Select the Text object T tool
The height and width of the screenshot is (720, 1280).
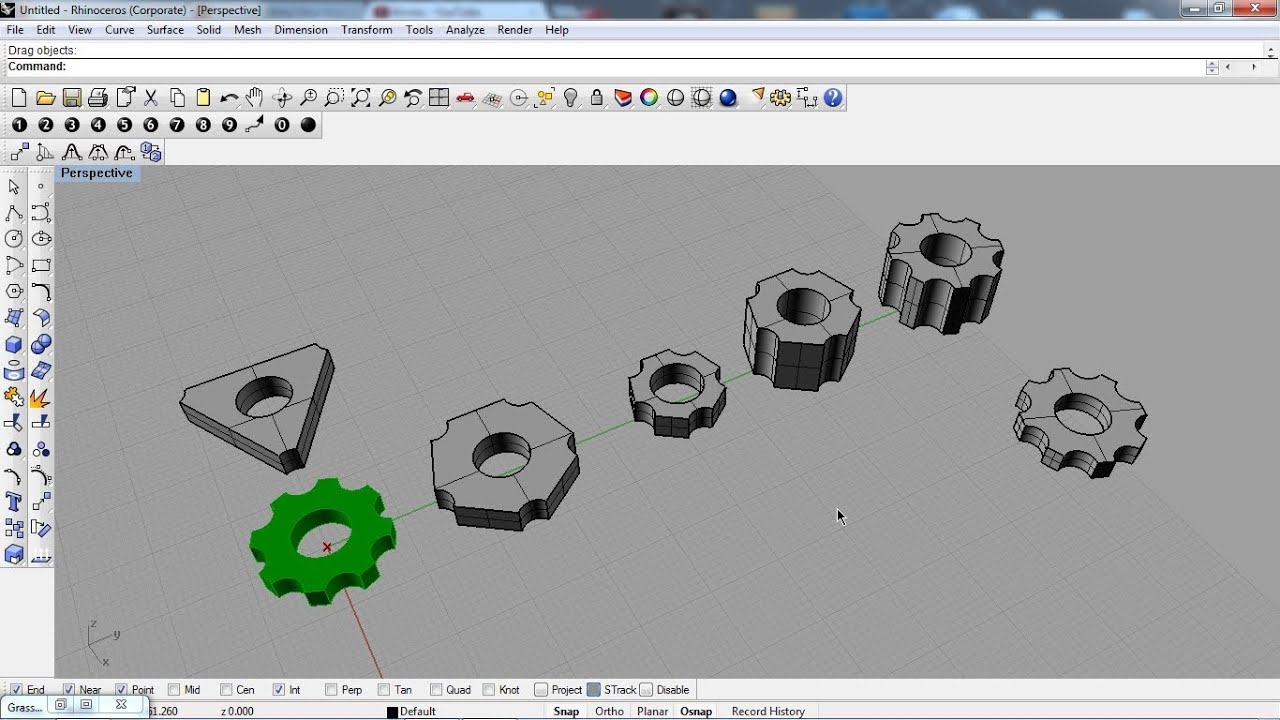click(x=14, y=502)
